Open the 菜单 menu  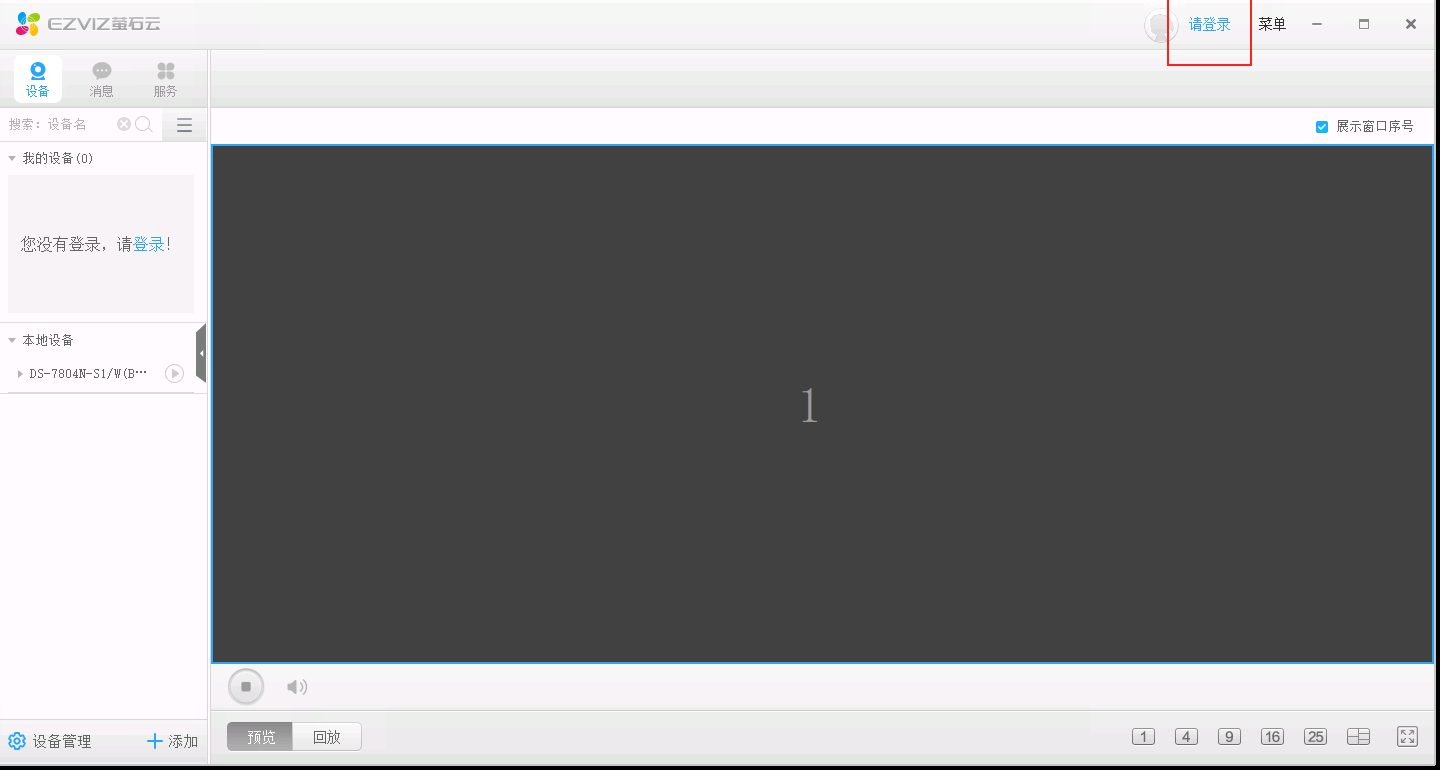coord(1272,25)
